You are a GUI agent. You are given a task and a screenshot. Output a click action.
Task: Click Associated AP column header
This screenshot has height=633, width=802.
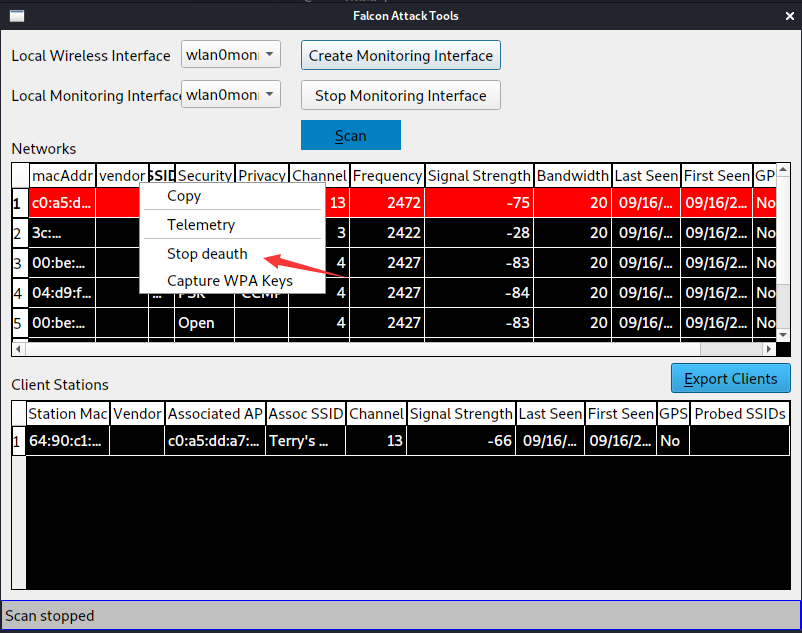215,413
